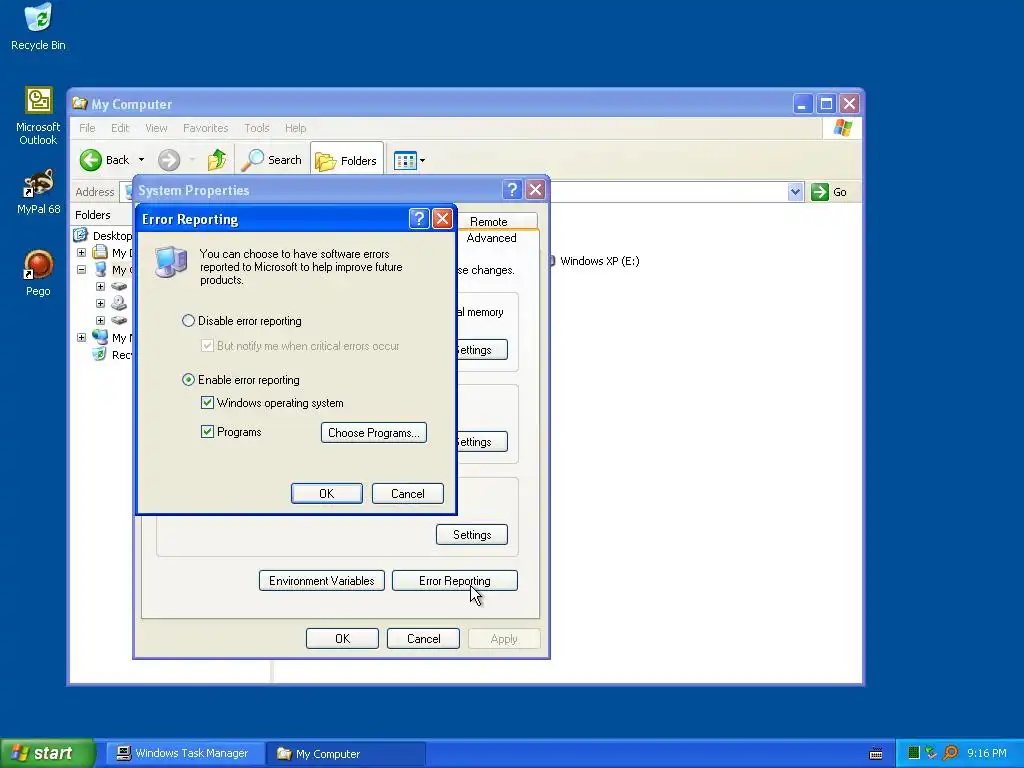The height and width of the screenshot is (768, 1024).
Task: Expand the My Documents tree node
Action: pos(82,253)
